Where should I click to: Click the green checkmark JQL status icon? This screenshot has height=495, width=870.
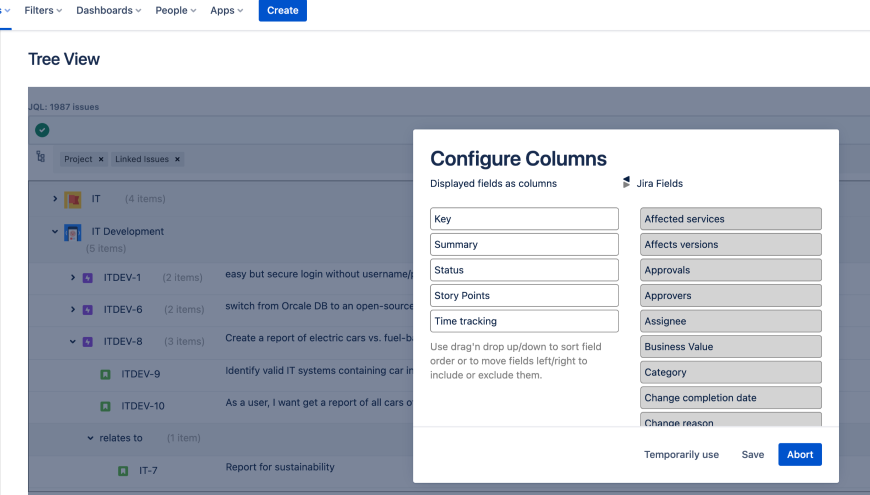tap(42, 130)
